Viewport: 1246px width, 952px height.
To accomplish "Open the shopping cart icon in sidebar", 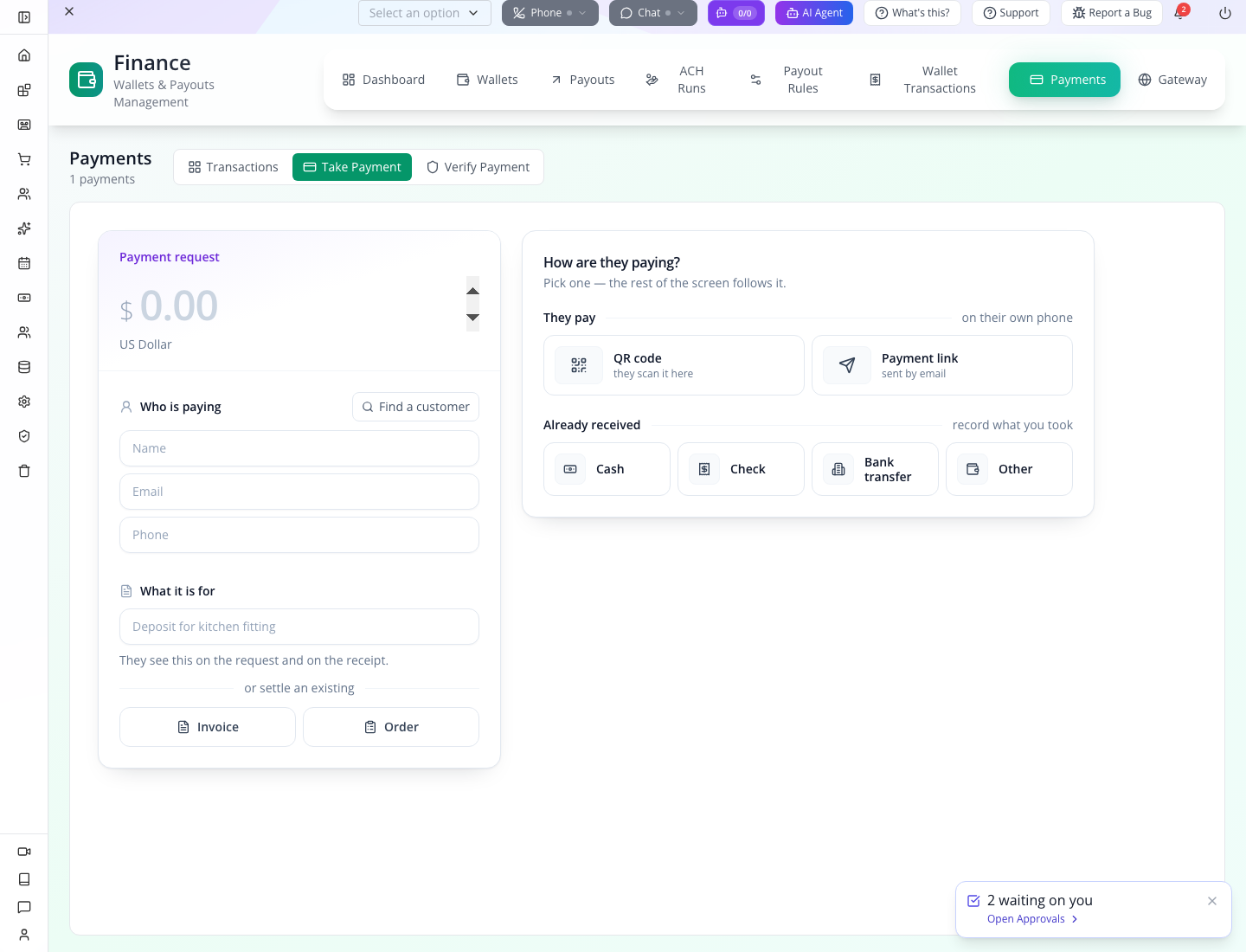I will (x=24, y=159).
